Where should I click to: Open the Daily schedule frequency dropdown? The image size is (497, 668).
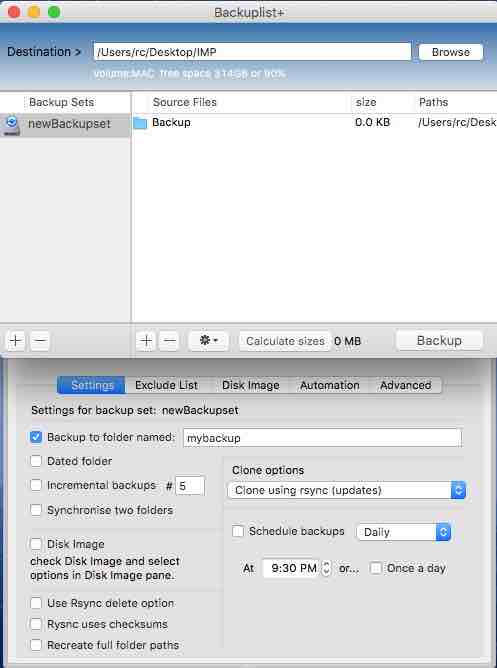click(x=403, y=532)
